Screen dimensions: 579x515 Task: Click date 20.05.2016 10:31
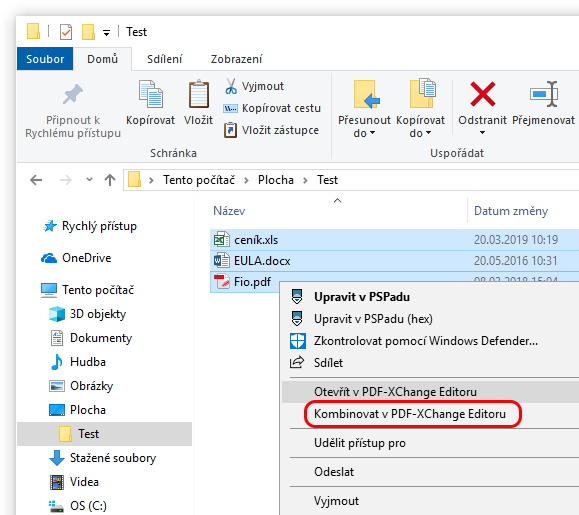pyautogui.click(x=515, y=261)
